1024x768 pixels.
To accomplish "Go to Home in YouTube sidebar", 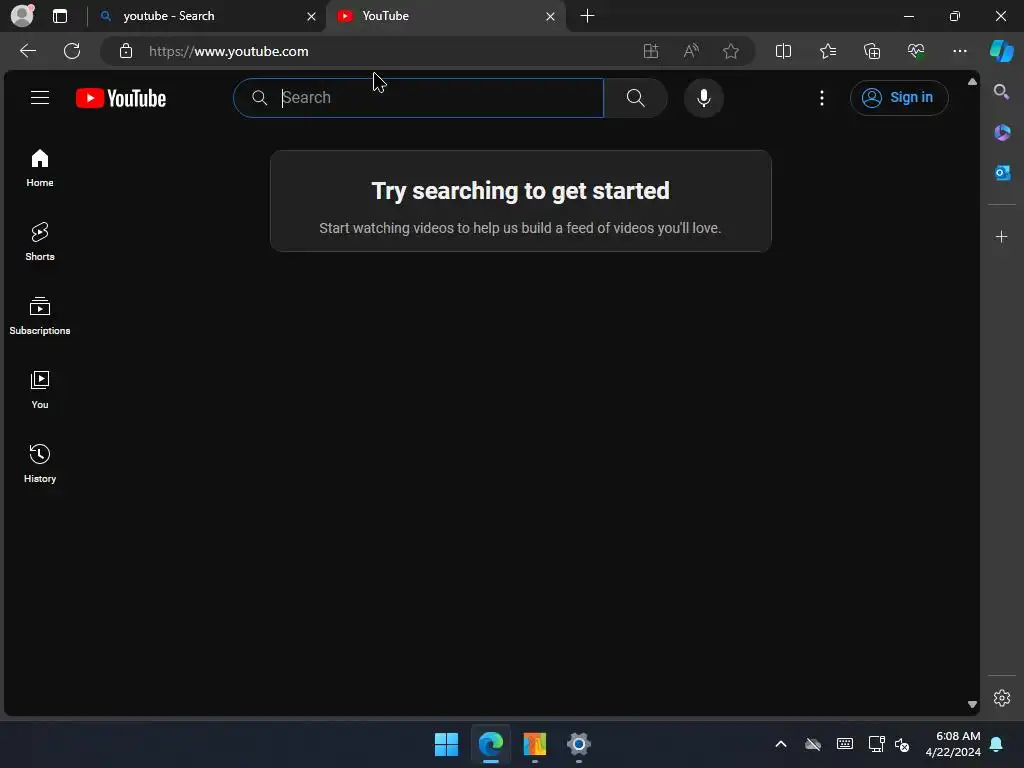I will [40, 168].
